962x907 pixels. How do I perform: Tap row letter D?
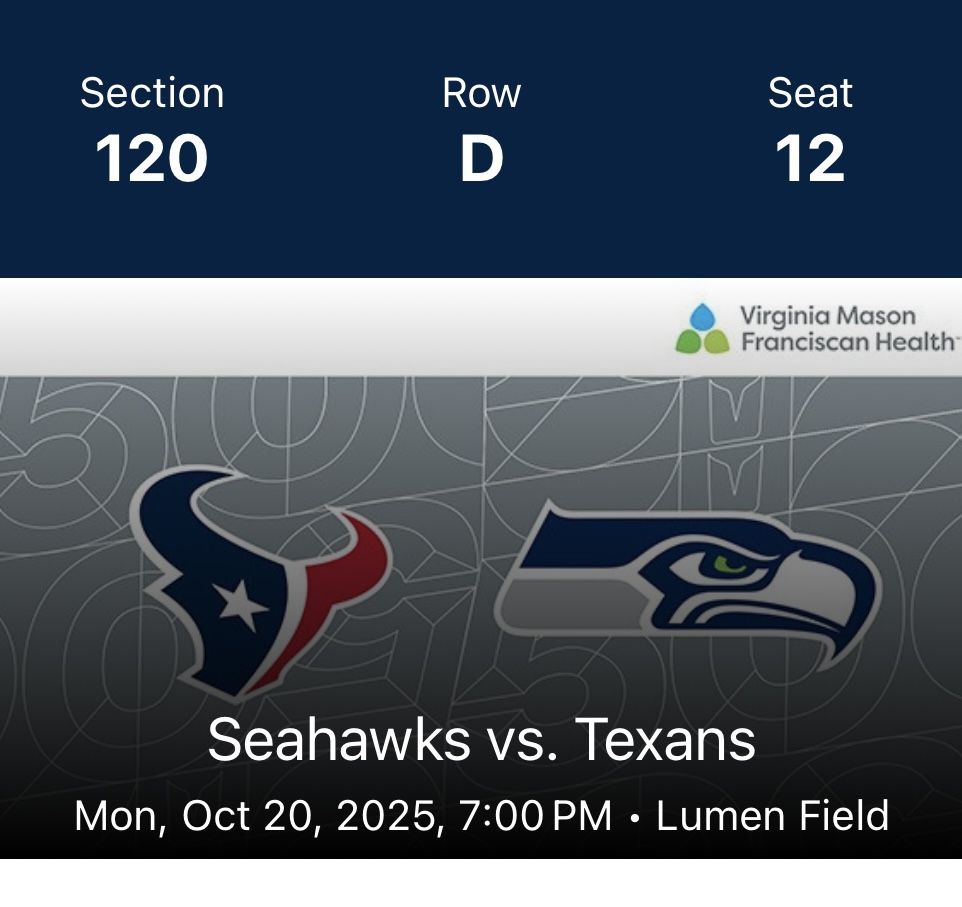(x=481, y=159)
